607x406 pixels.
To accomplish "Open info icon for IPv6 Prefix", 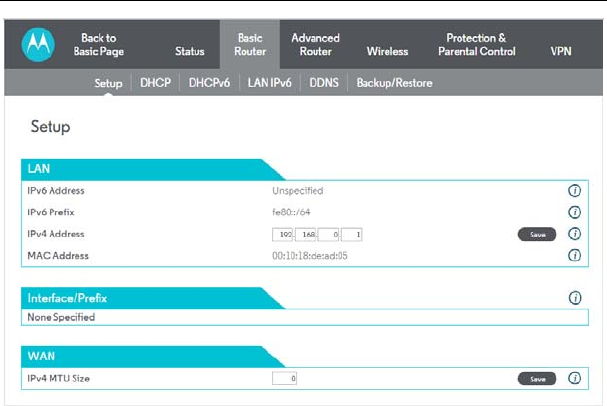I will pyautogui.click(x=574, y=212).
